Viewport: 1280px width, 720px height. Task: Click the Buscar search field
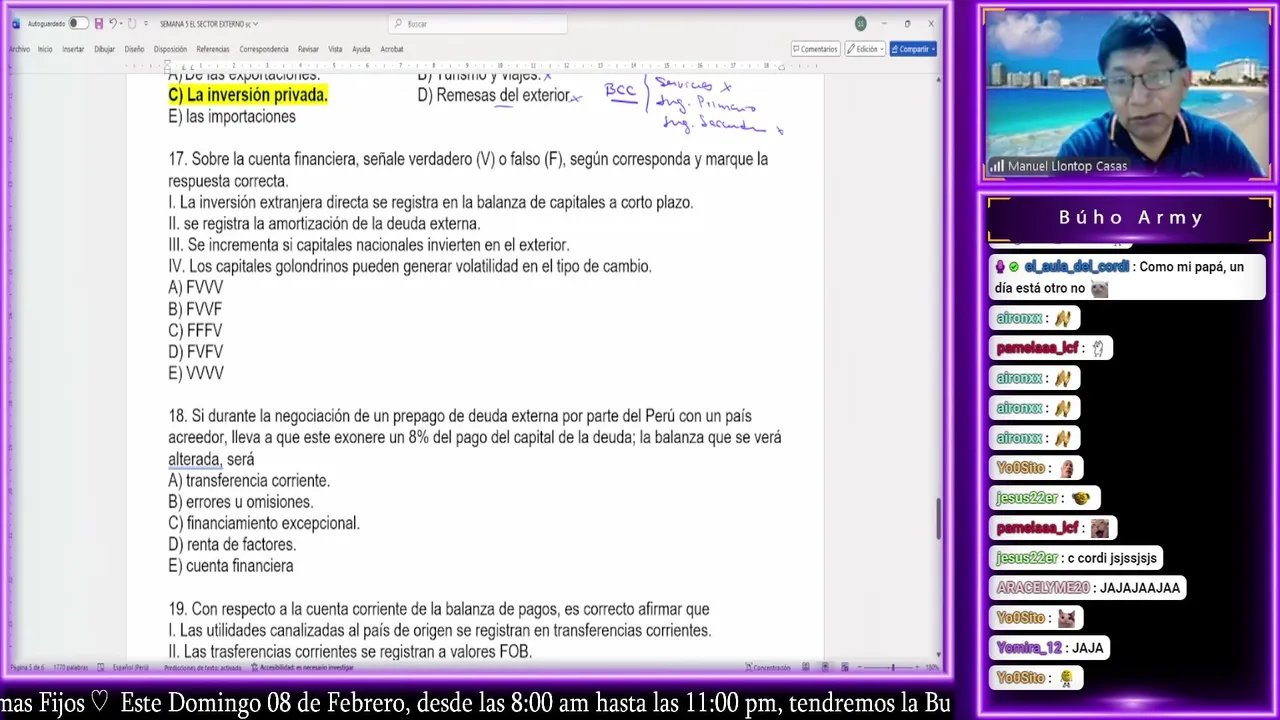pos(478,23)
